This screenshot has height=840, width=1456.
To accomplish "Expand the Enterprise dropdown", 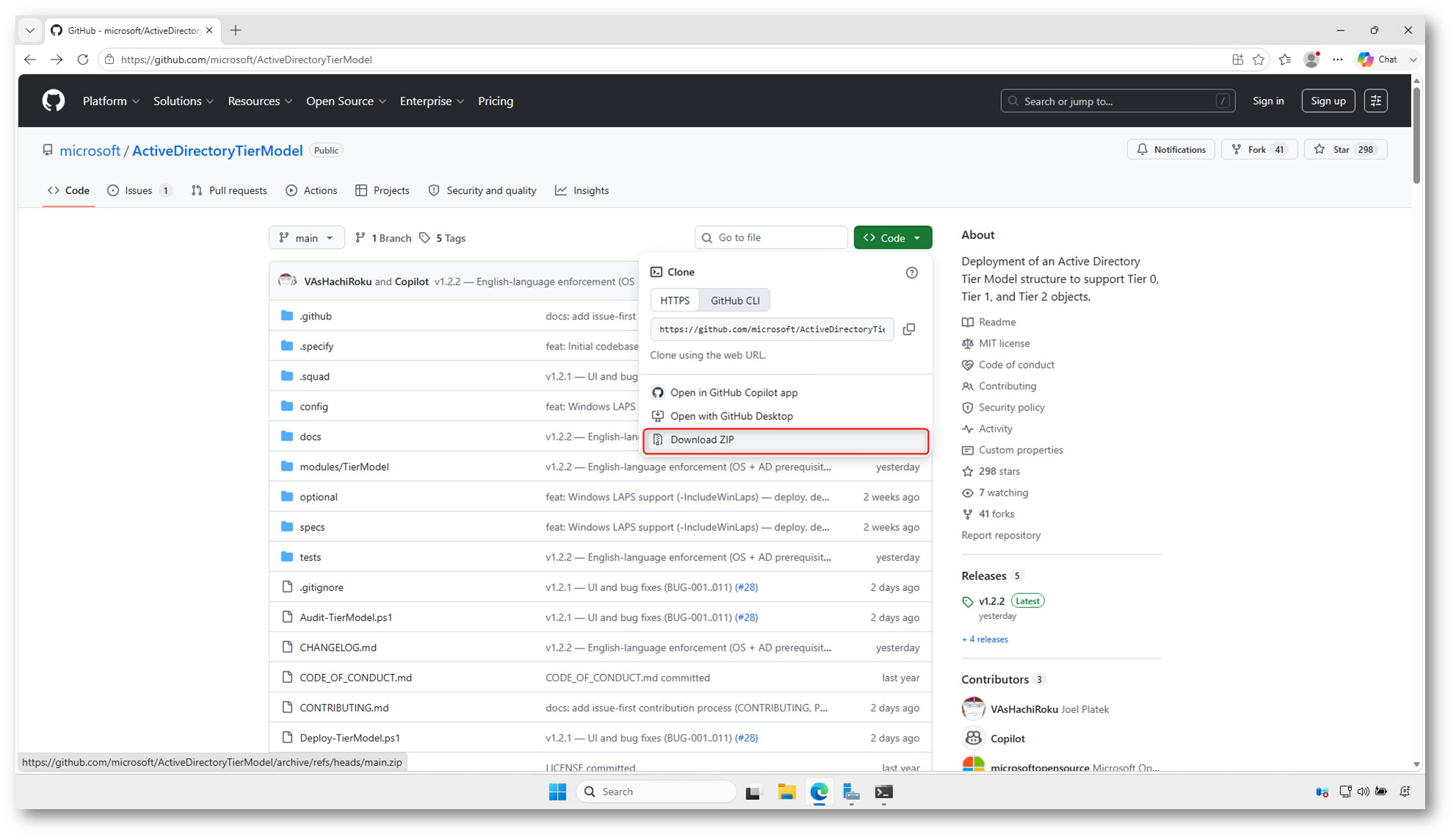I will [432, 101].
